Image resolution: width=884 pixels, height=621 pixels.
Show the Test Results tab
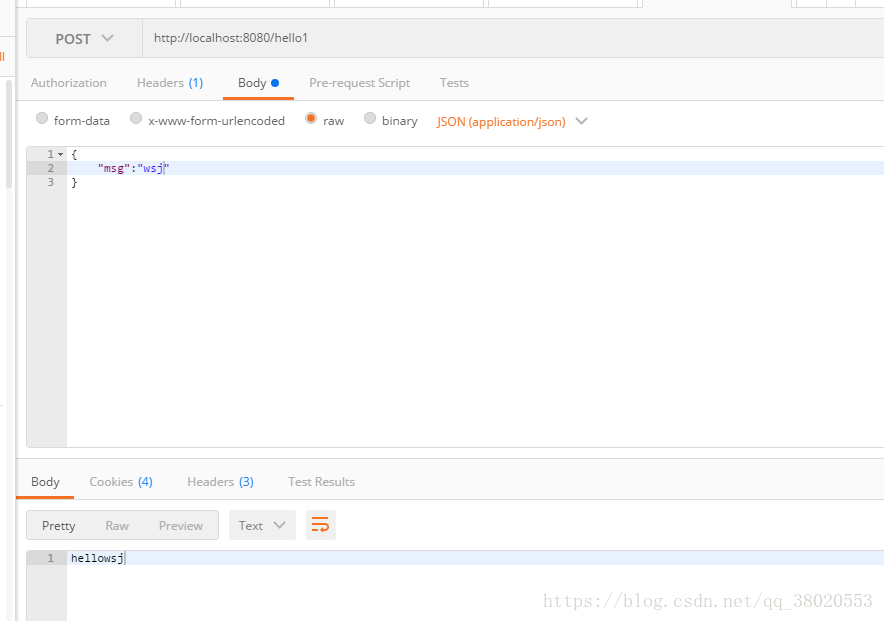click(321, 482)
